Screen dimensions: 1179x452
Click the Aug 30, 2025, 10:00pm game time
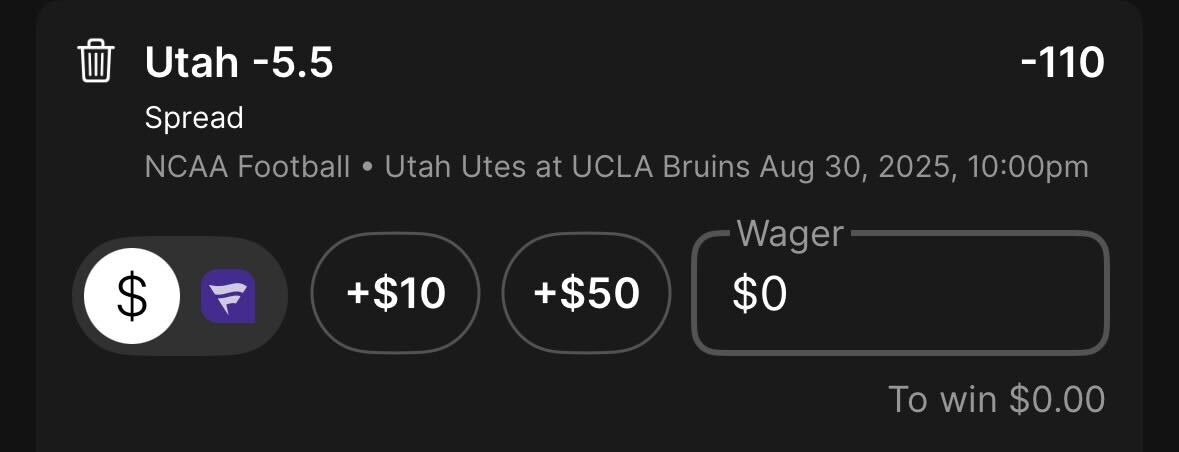(x=924, y=167)
